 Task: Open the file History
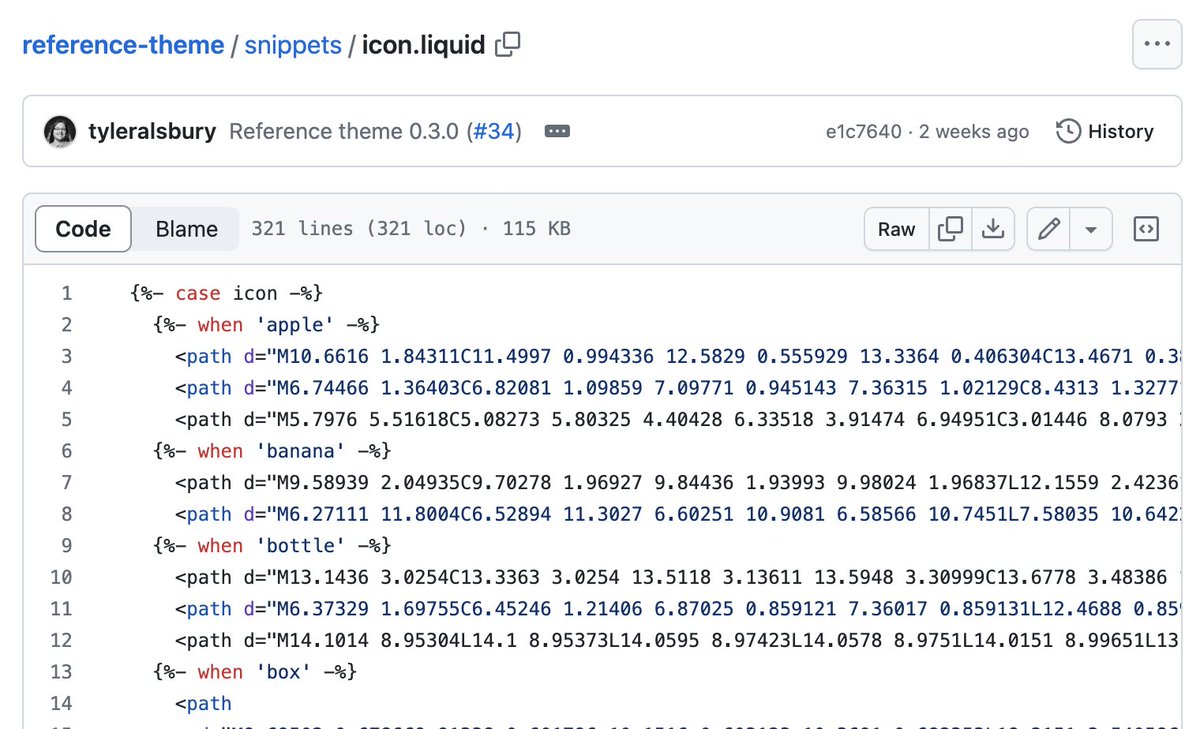[1105, 131]
